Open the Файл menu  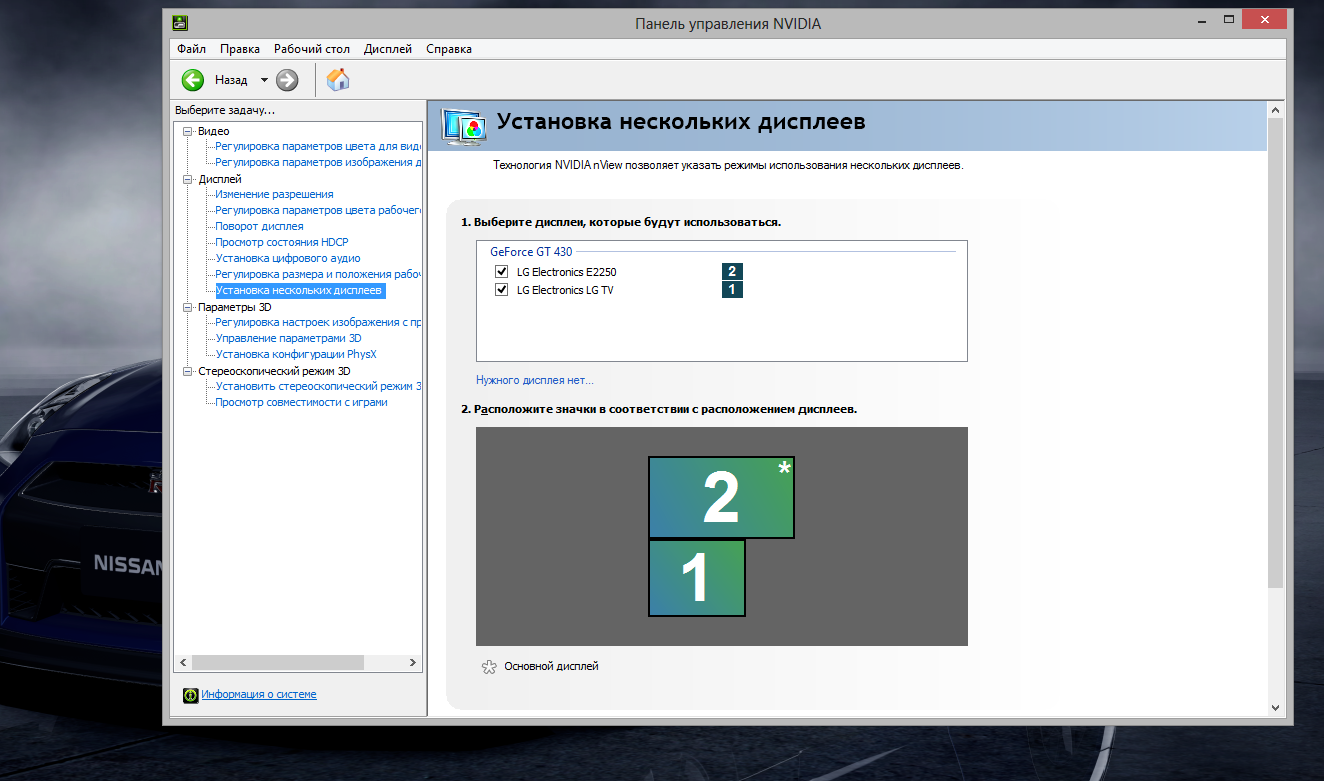[191, 49]
